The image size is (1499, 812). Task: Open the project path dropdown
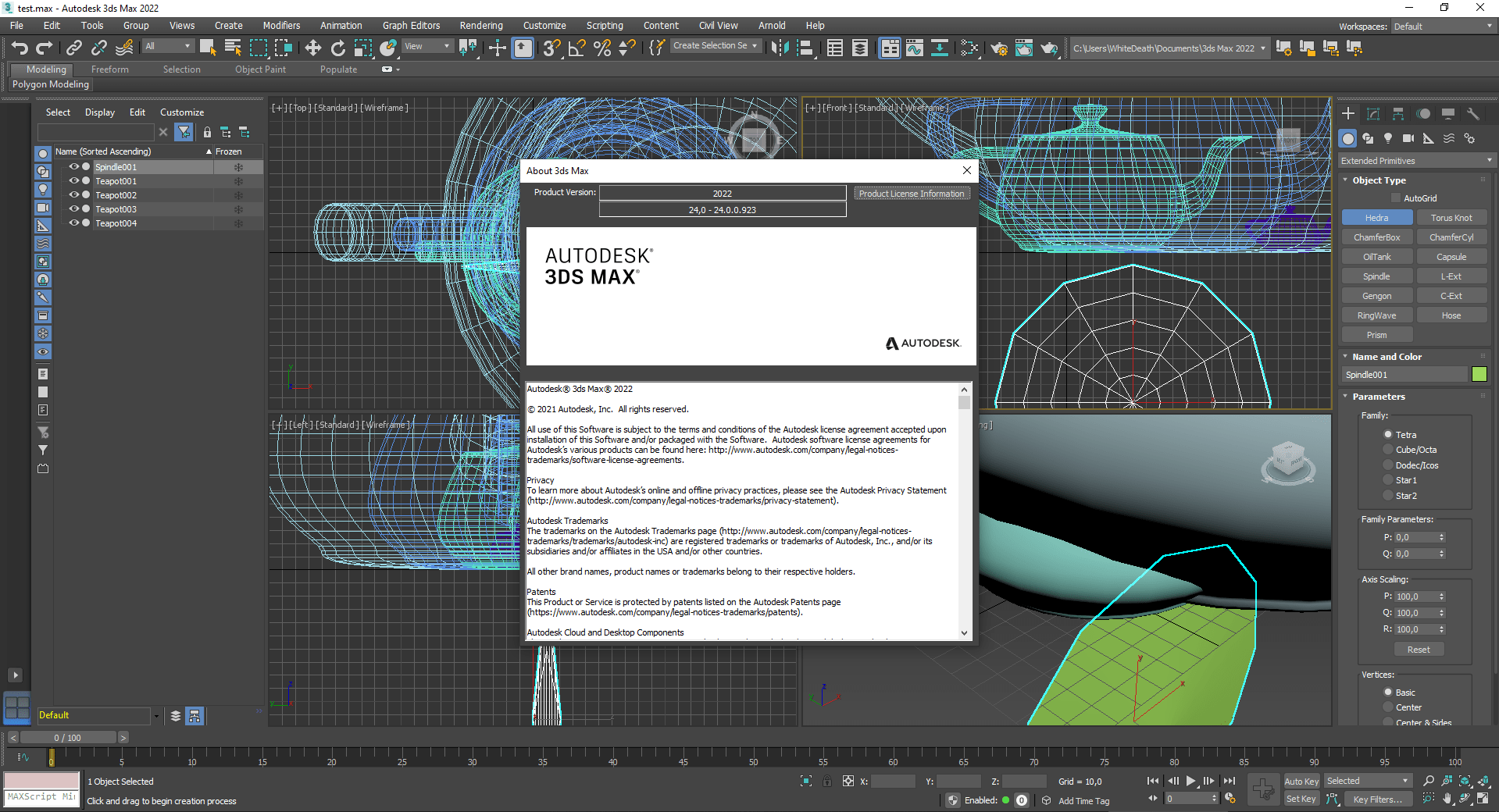pos(1169,48)
